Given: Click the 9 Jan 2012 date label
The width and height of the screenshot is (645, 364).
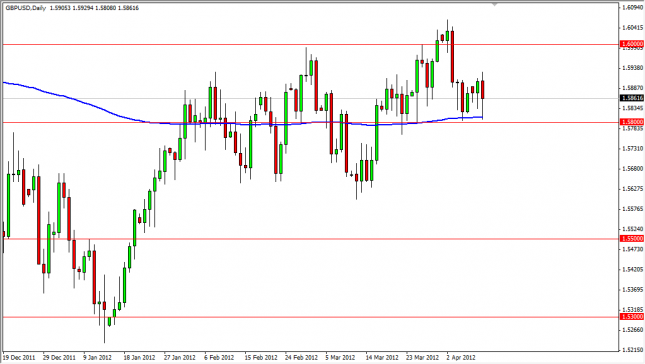Looking at the screenshot, I should [x=97, y=357].
